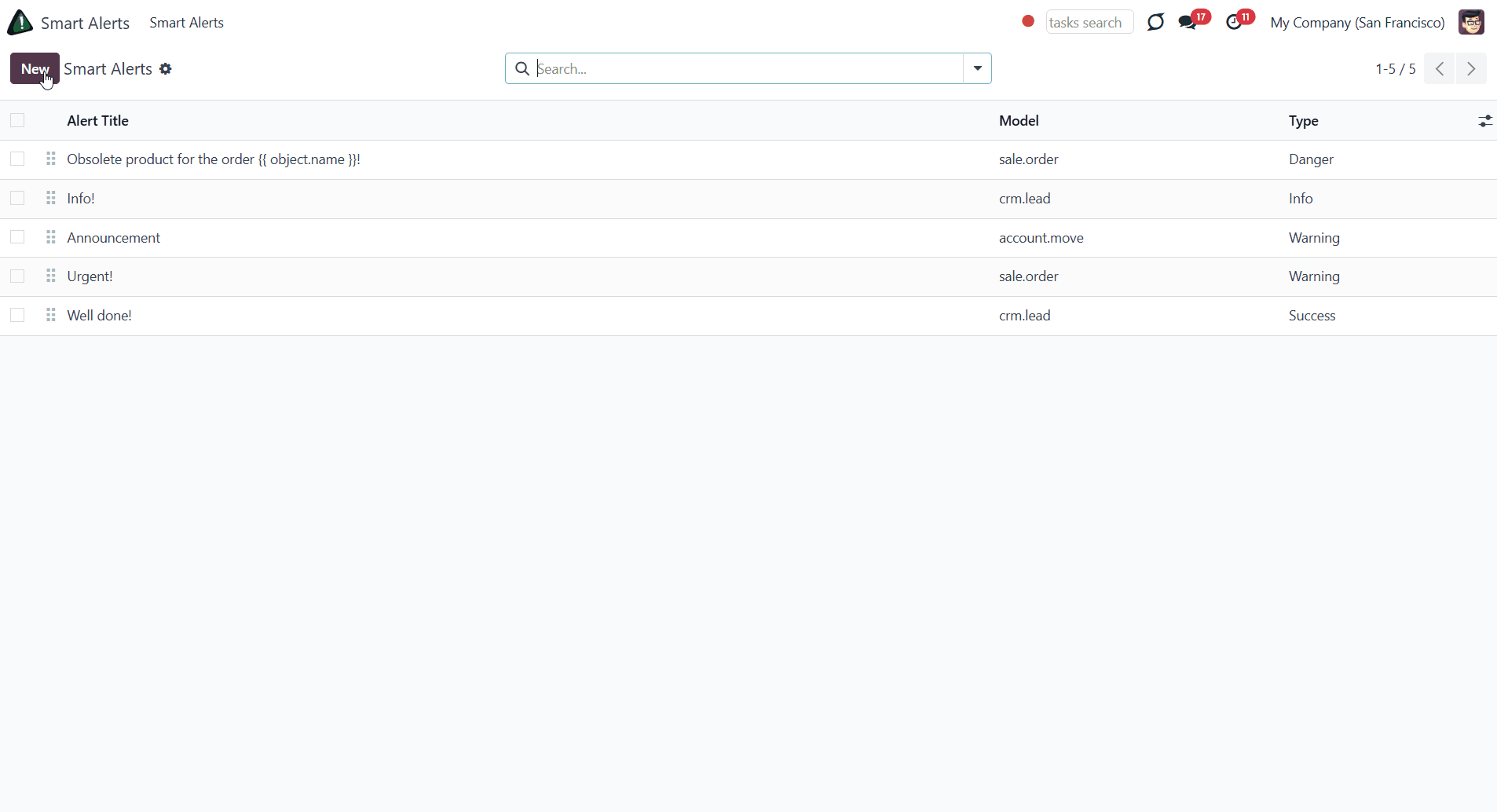Screen dimensions: 1497x812
Task: Open the Smart Alerts menu item
Action: (x=186, y=23)
